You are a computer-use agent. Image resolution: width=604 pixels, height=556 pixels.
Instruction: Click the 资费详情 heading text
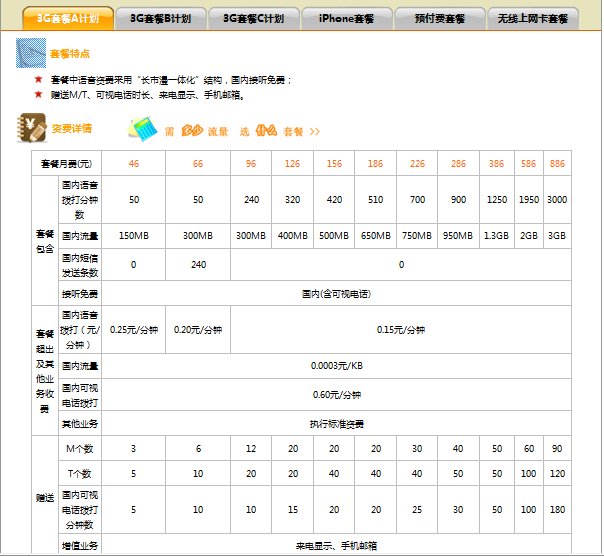72,128
